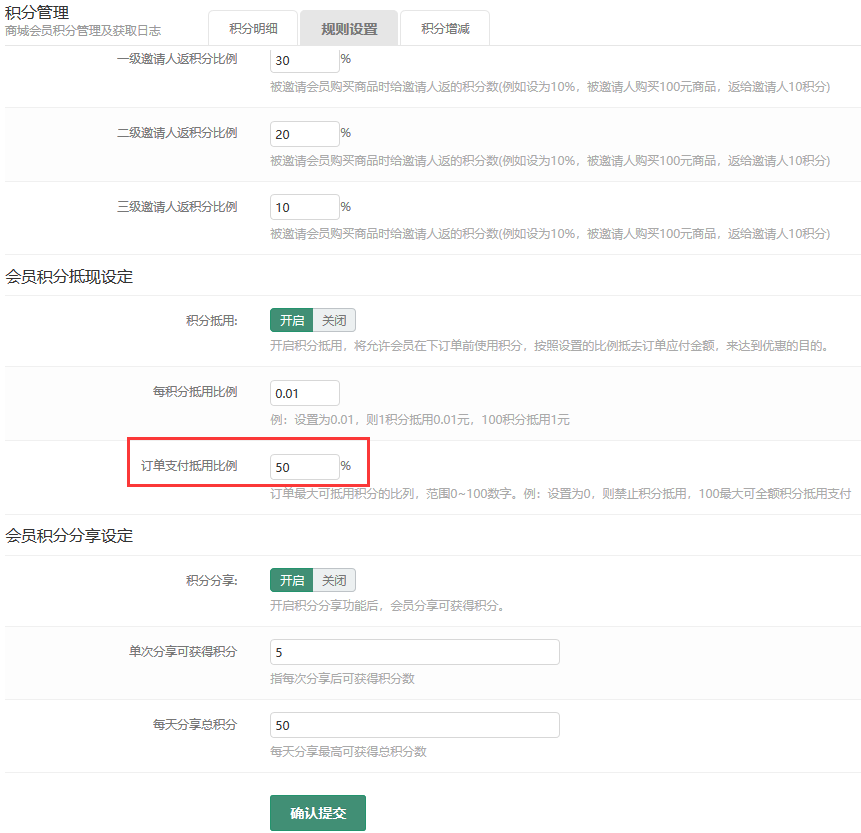The height and width of the screenshot is (833, 861).
Task: Click the 每天分享总积分 input showing 50
Action: point(414,724)
